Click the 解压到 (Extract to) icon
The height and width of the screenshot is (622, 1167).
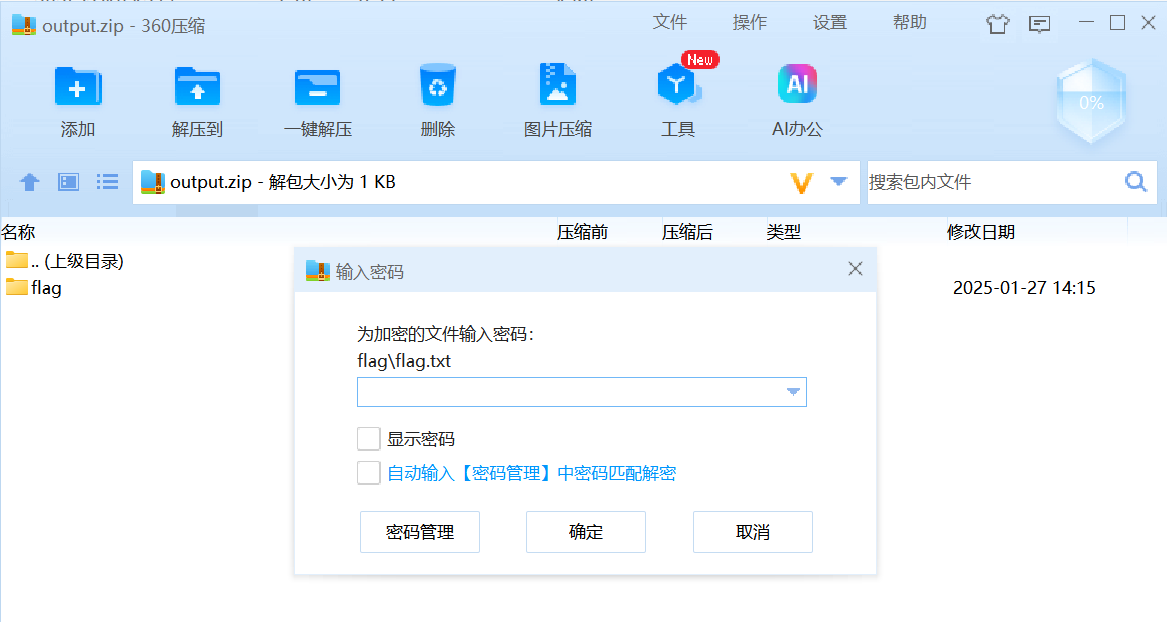click(x=197, y=88)
